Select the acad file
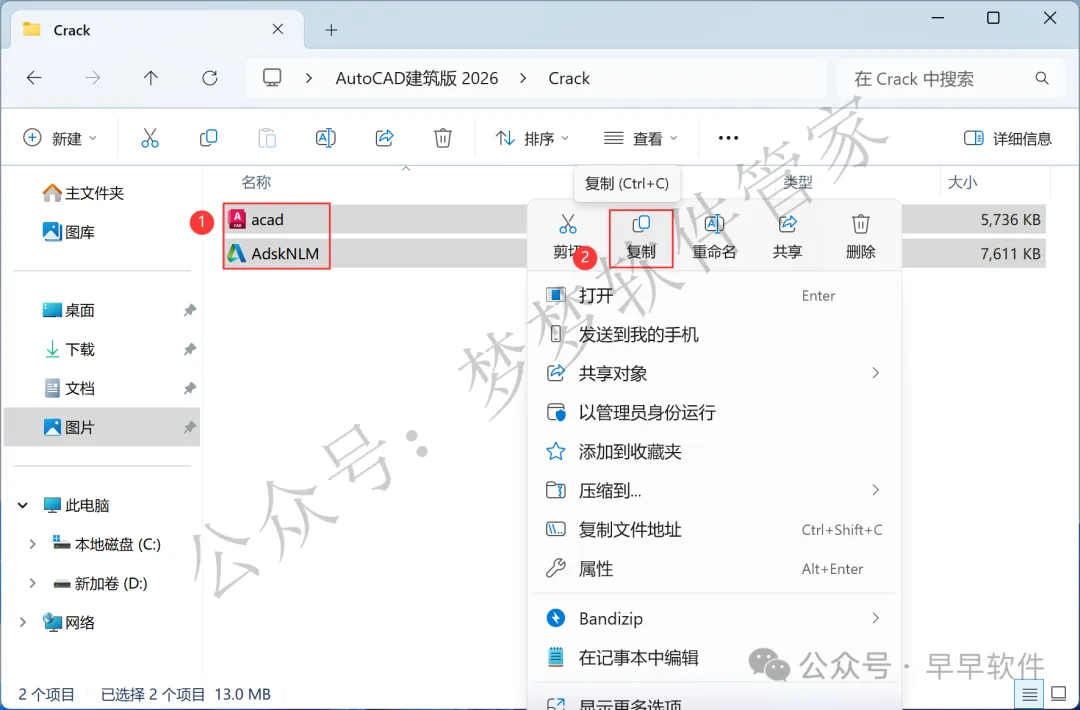The image size is (1080, 710). [x=267, y=220]
